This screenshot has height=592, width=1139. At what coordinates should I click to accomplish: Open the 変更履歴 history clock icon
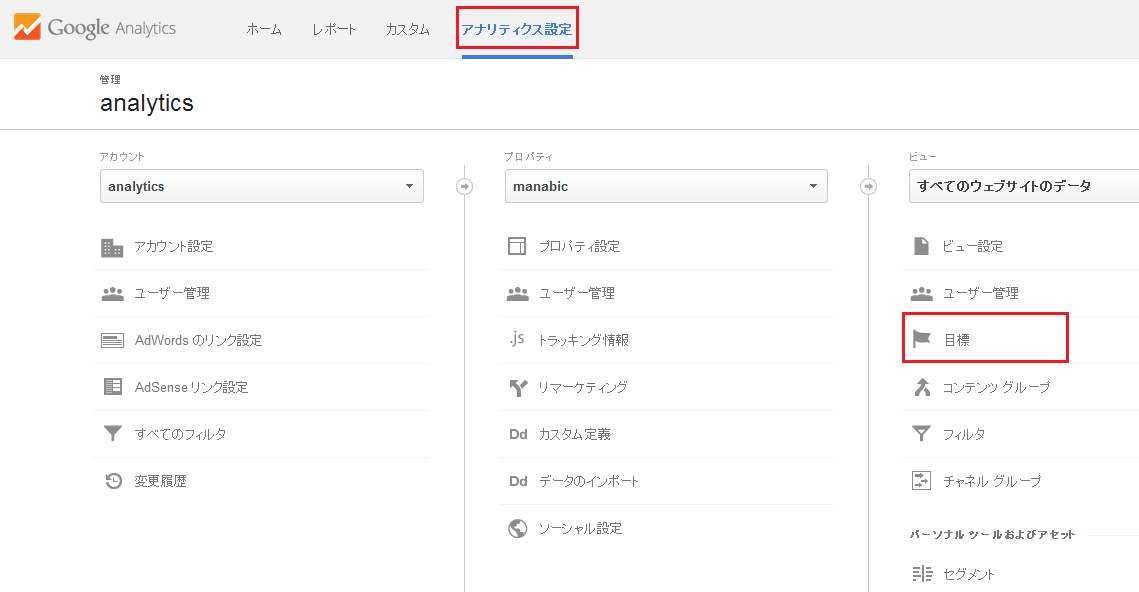[113, 481]
